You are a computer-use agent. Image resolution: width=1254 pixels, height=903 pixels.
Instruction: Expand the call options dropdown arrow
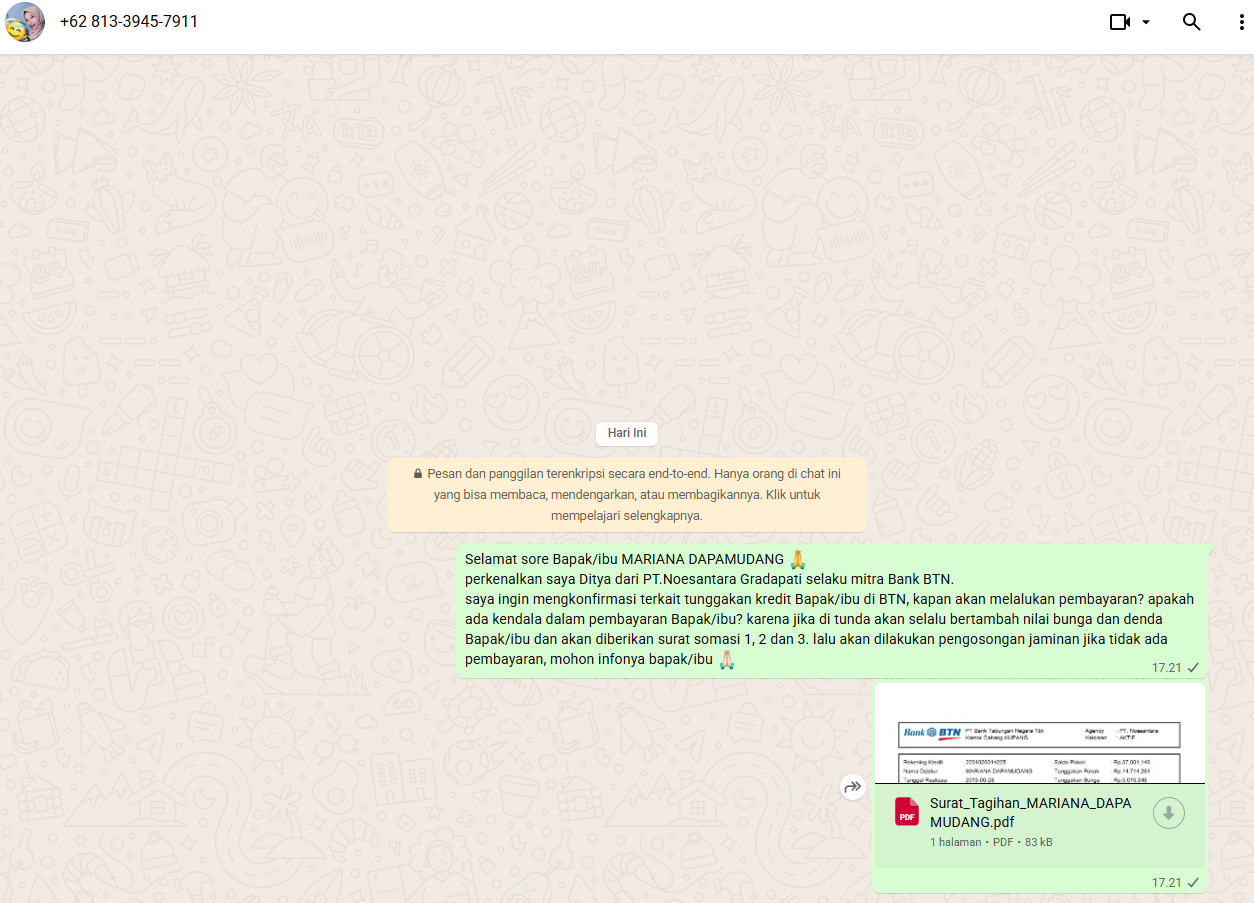[1146, 22]
